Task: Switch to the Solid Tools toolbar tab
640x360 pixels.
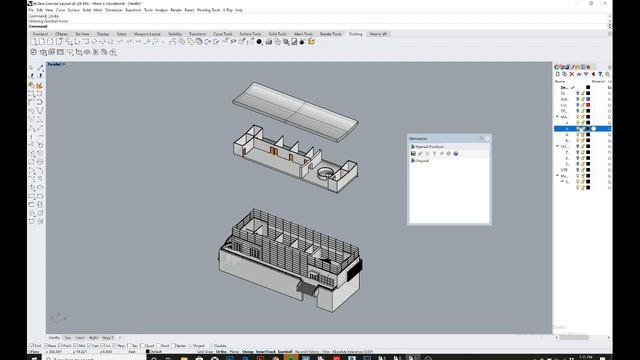Action: 278,34
